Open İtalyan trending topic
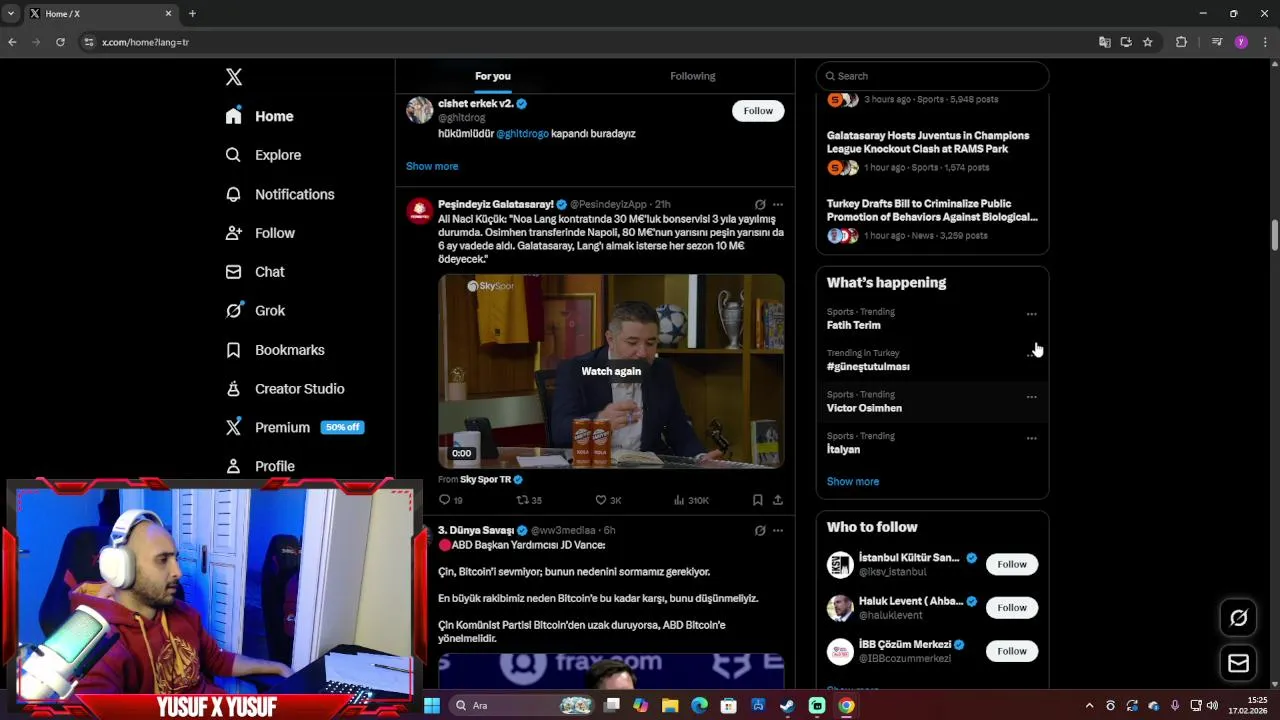Screen dimensions: 1280x720 (x=843, y=450)
